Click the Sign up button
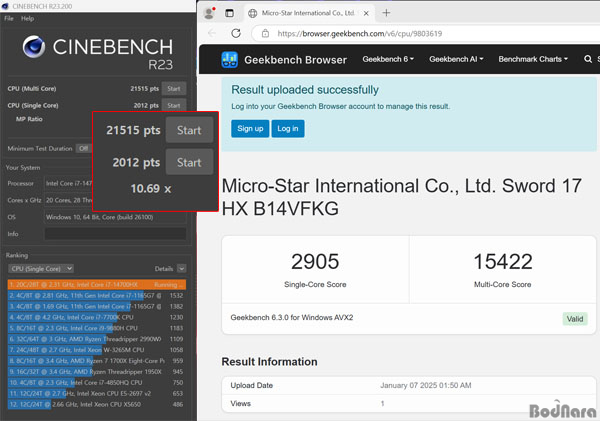This screenshot has width=600, height=421. coord(250,129)
